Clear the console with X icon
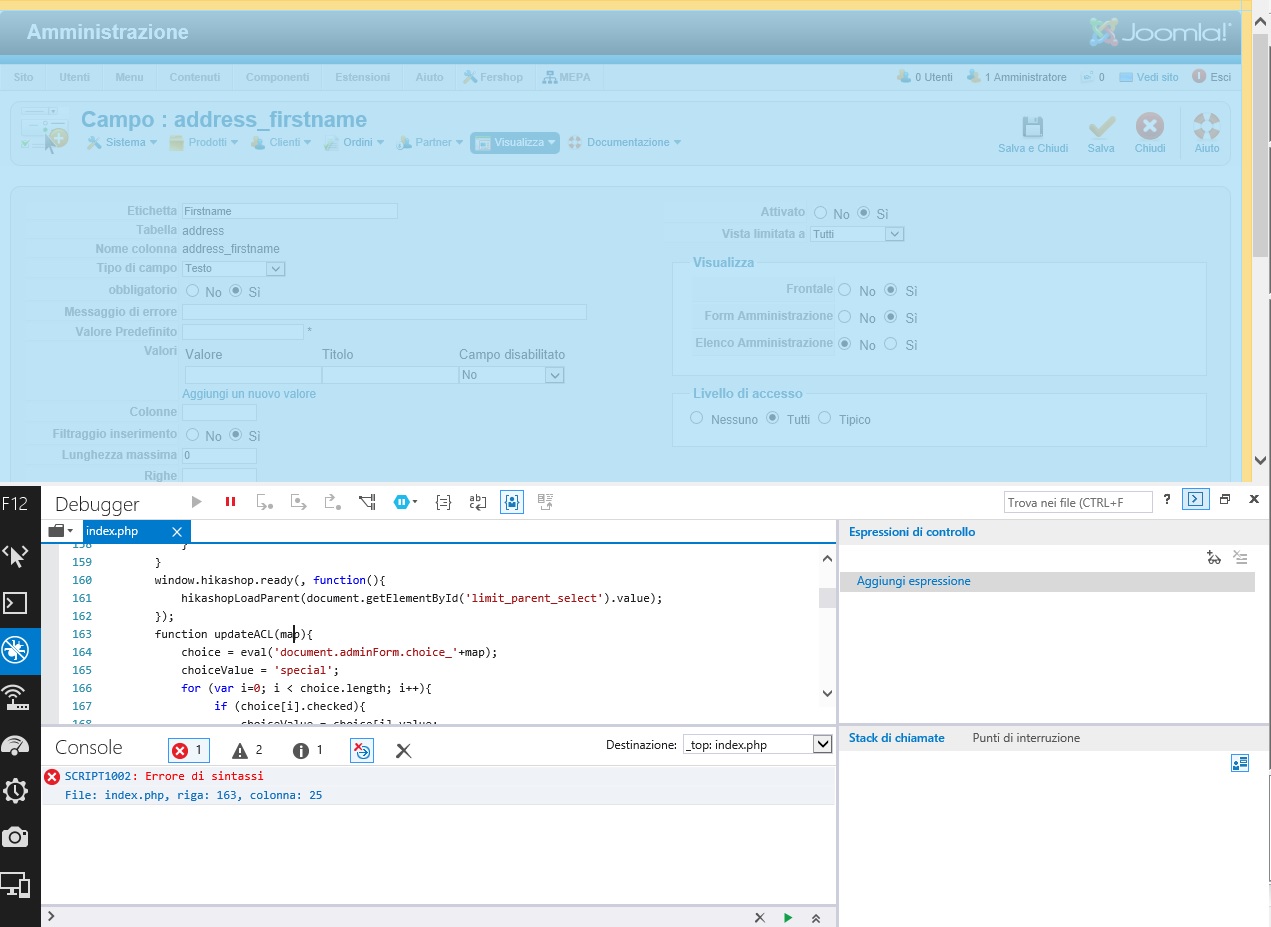 pos(403,750)
